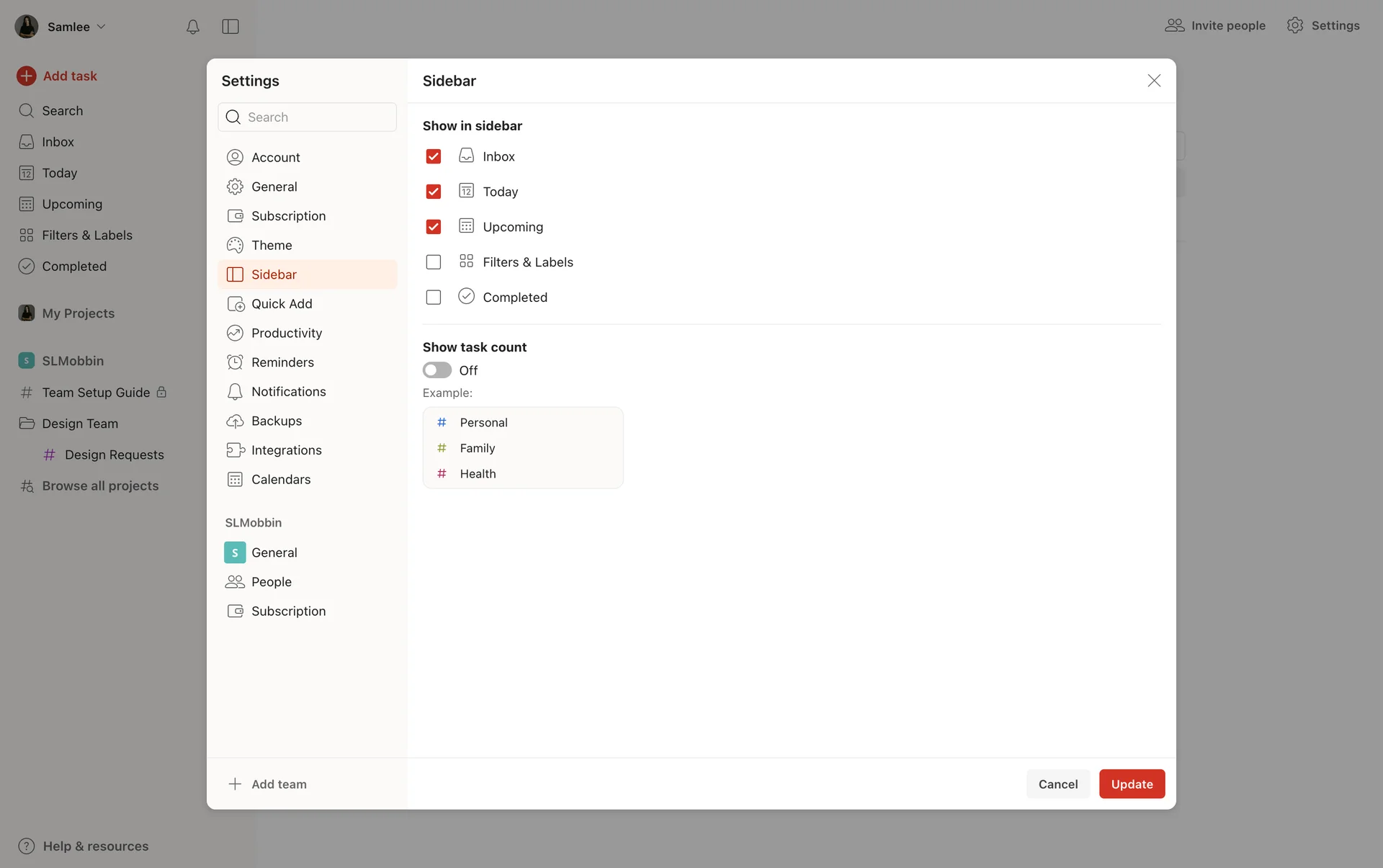Open Invite people
Screen dimensions: 1383x868
(x=1215, y=25)
